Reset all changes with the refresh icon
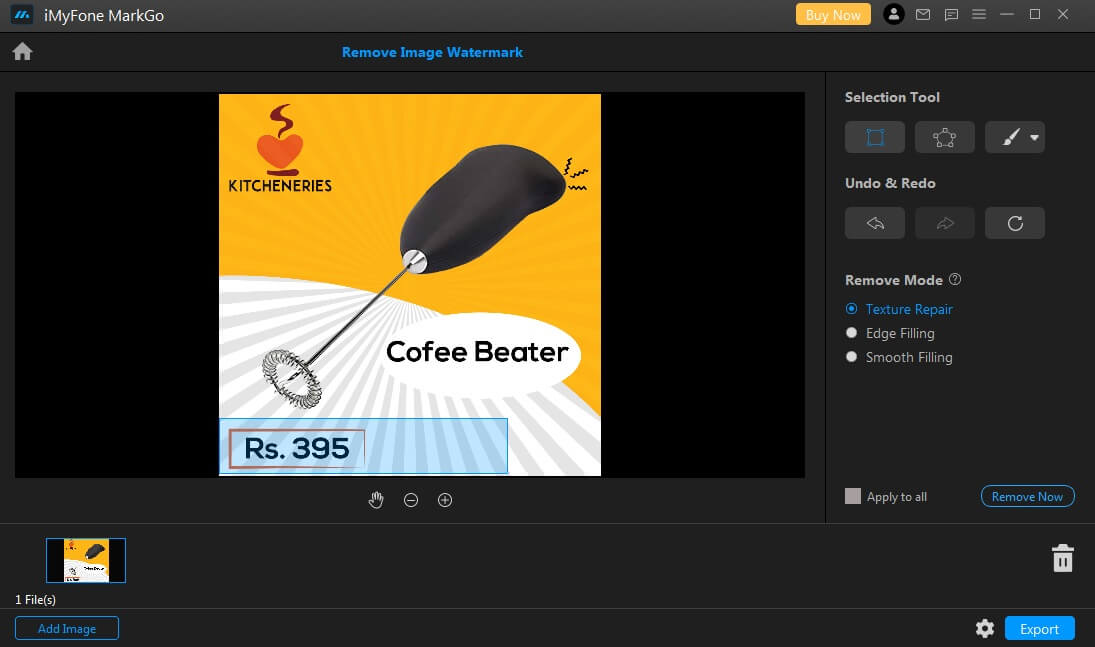 click(x=1015, y=223)
